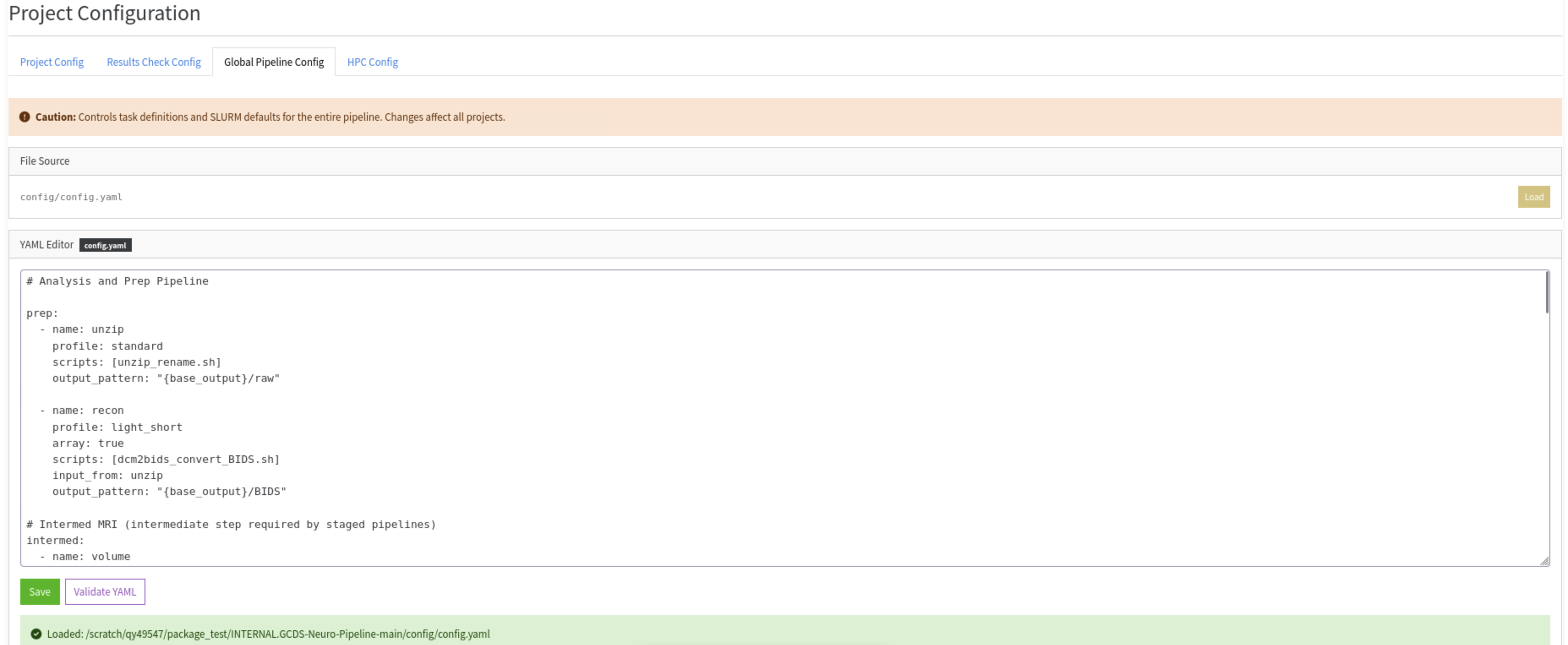Click the Loaded config.yaml path message
Screen dimensions: 1568x645
tap(268, 634)
